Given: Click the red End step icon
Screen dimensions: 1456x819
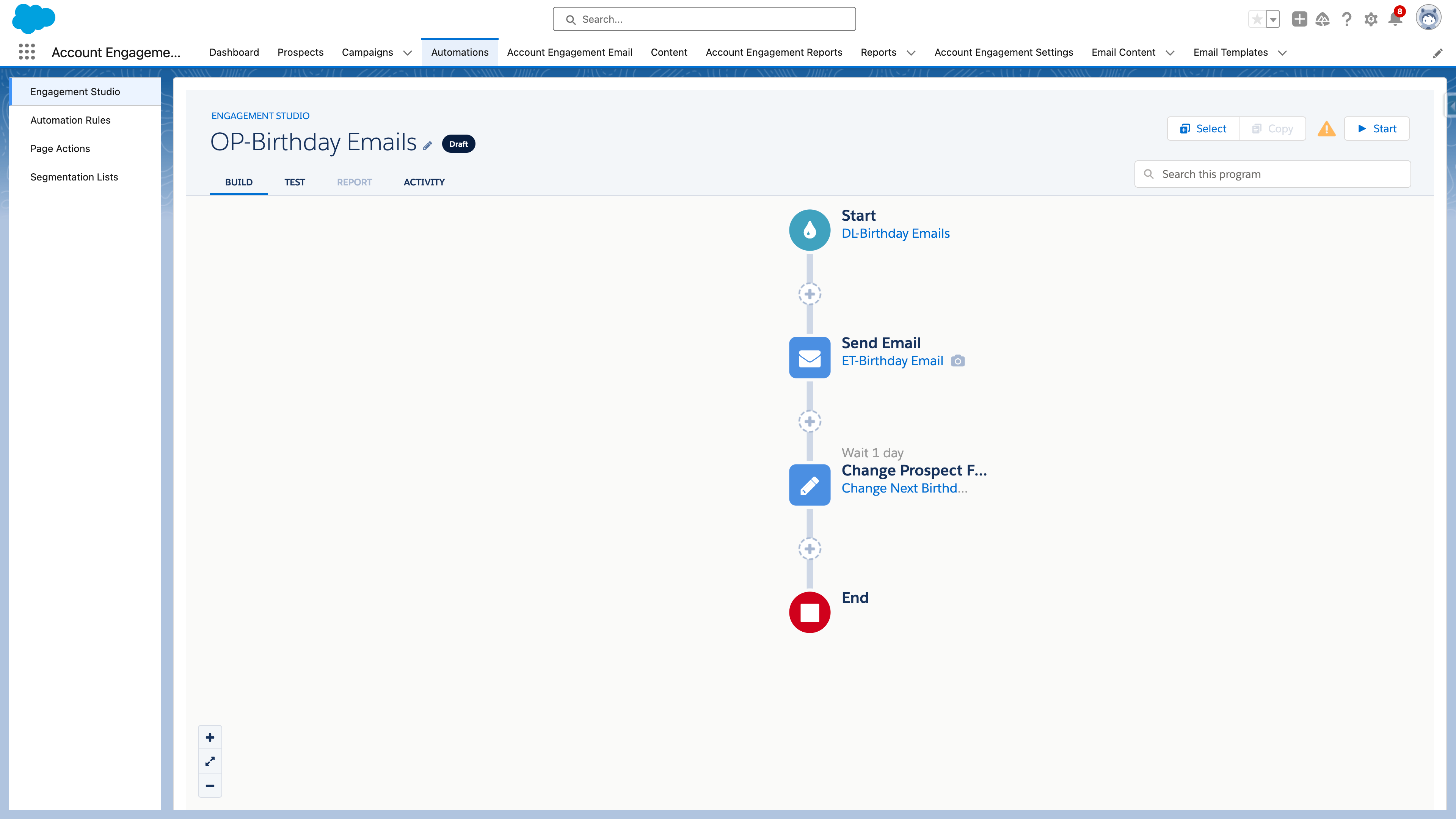Looking at the screenshot, I should (x=810, y=612).
